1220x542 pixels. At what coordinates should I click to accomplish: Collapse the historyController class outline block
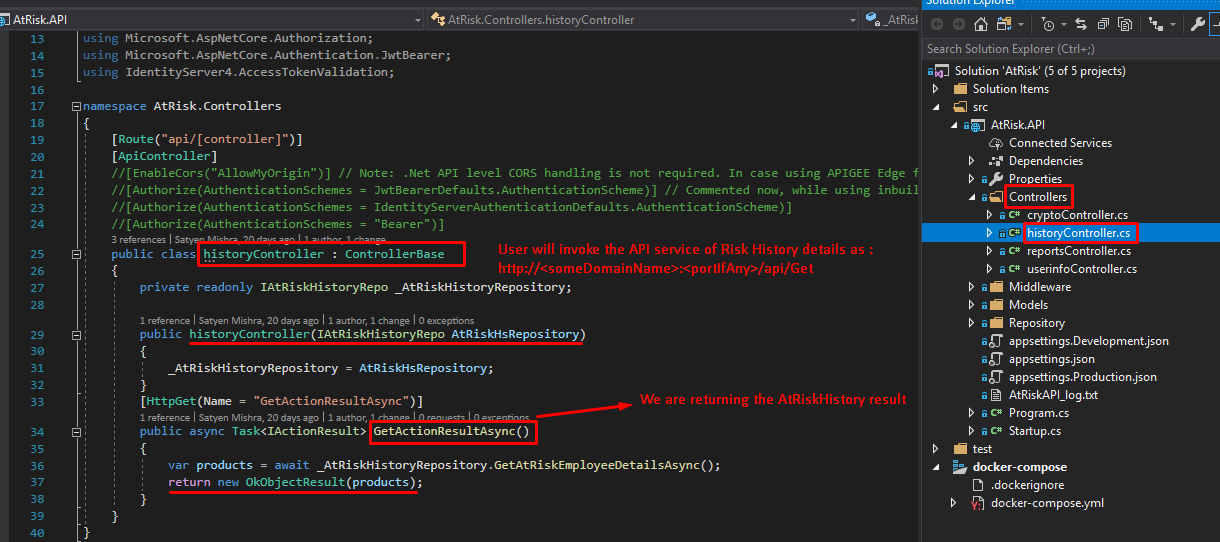pyautogui.click(x=76, y=255)
